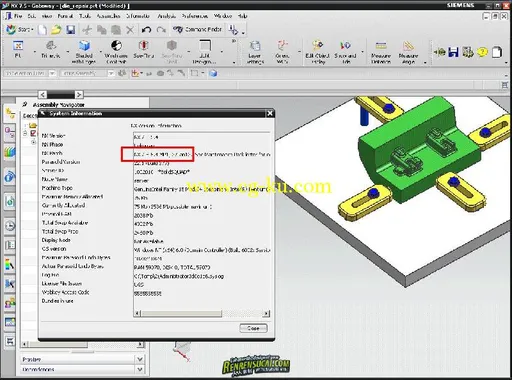Image resolution: width=512 pixels, height=380 pixels.
Task: Open the Roles tab with people icon
Action: tap(10, 303)
